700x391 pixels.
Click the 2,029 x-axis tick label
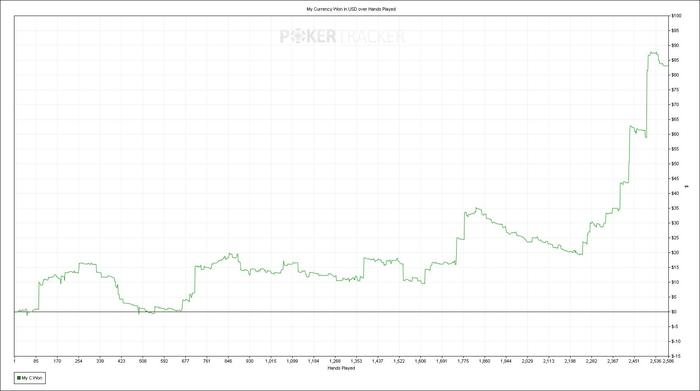(527, 361)
